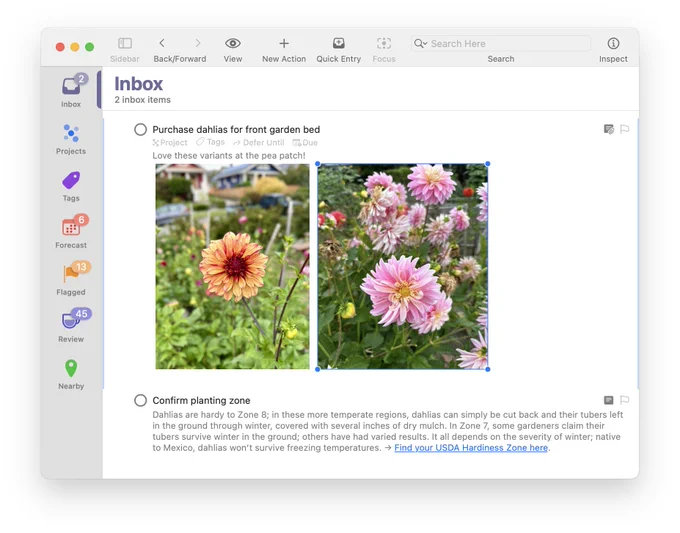Show the Flagged perspective
680x533 pixels.
(x=71, y=279)
